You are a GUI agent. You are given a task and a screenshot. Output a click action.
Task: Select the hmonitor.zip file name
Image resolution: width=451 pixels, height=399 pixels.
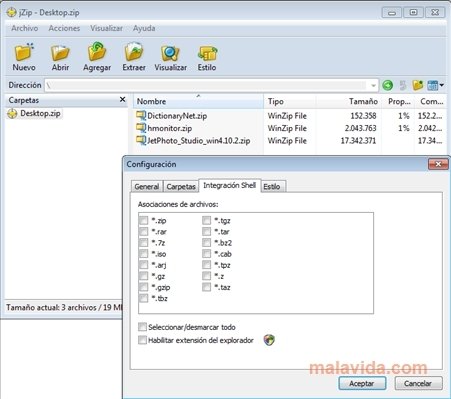click(169, 128)
